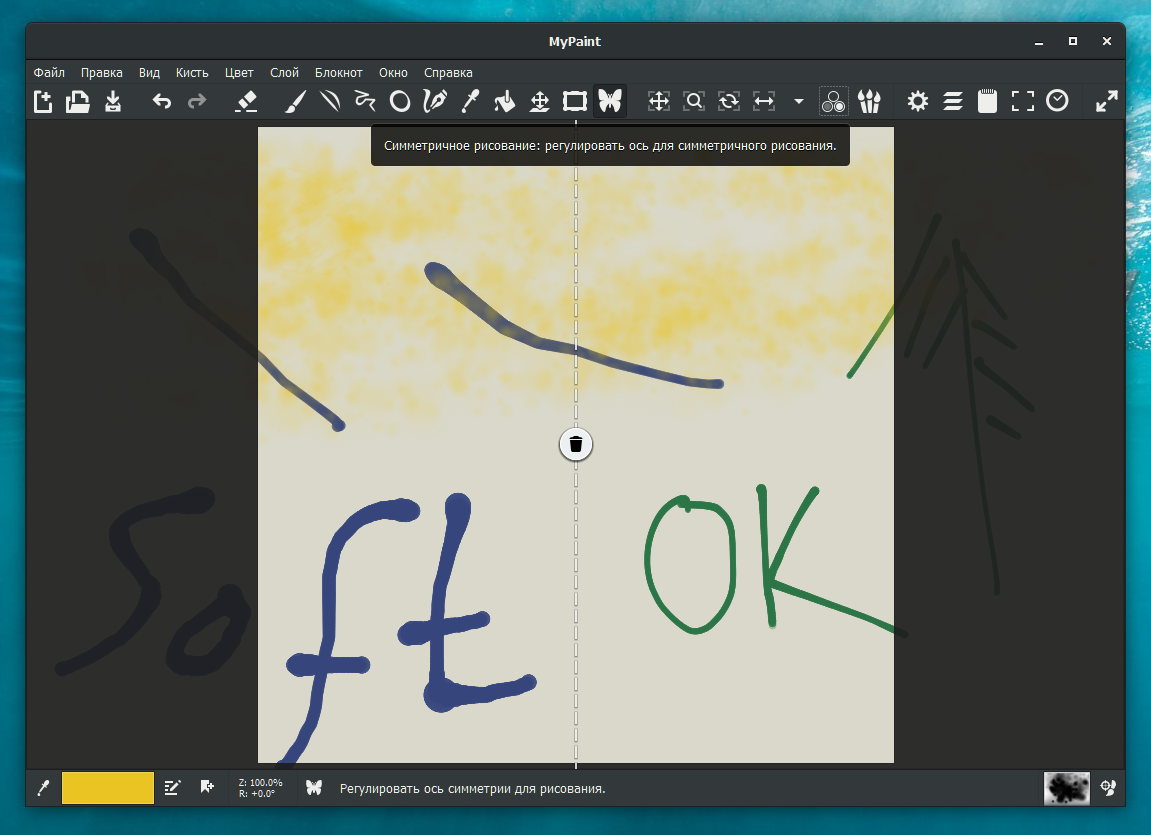Open the Окно menu
This screenshot has width=1151, height=835.
click(393, 73)
